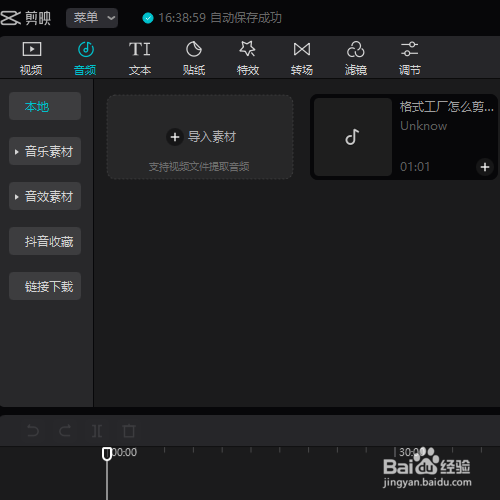This screenshot has width=500, height=500.
Task: Open the 文本 text tab
Action: (140, 58)
